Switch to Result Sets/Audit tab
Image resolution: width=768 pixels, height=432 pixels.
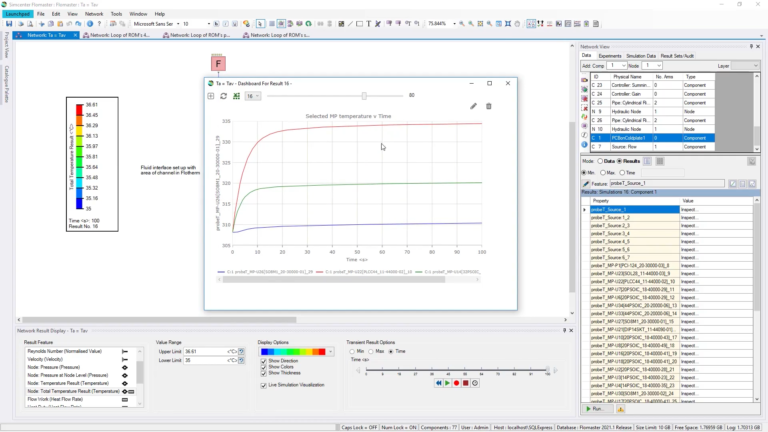[677, 56]
